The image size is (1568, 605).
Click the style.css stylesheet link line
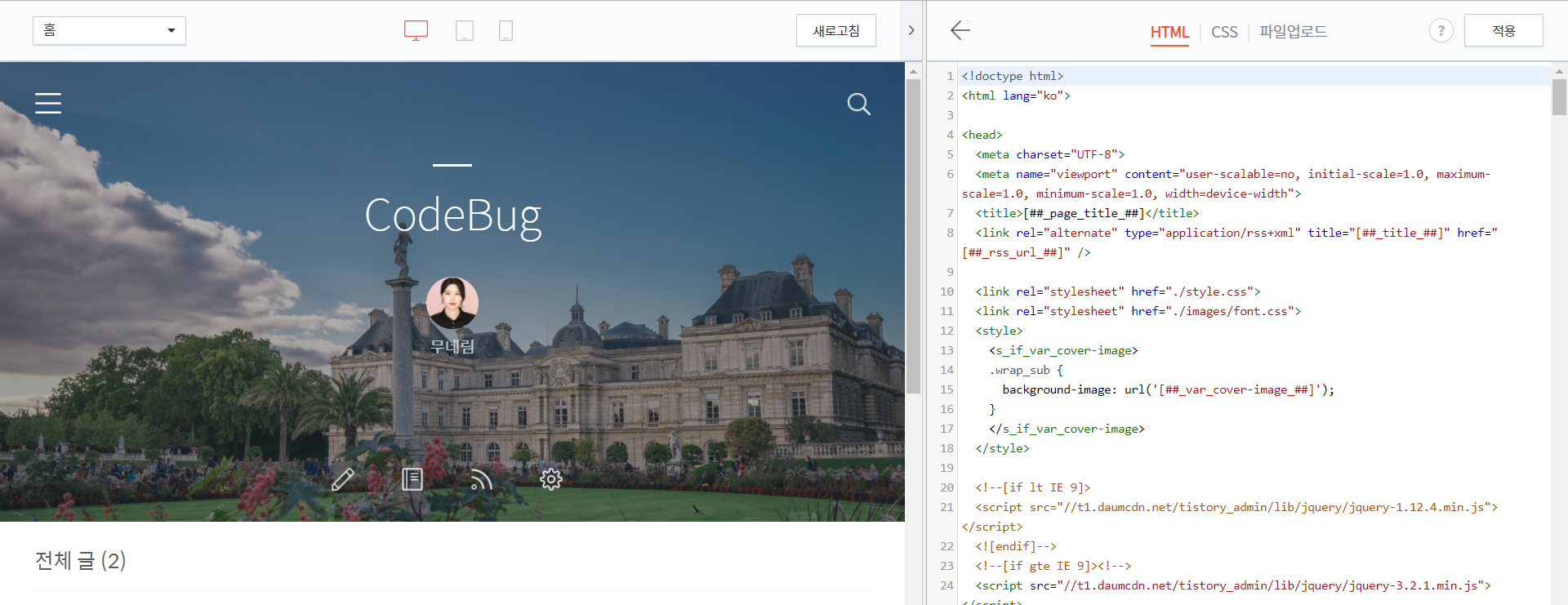coord(1118,291)
